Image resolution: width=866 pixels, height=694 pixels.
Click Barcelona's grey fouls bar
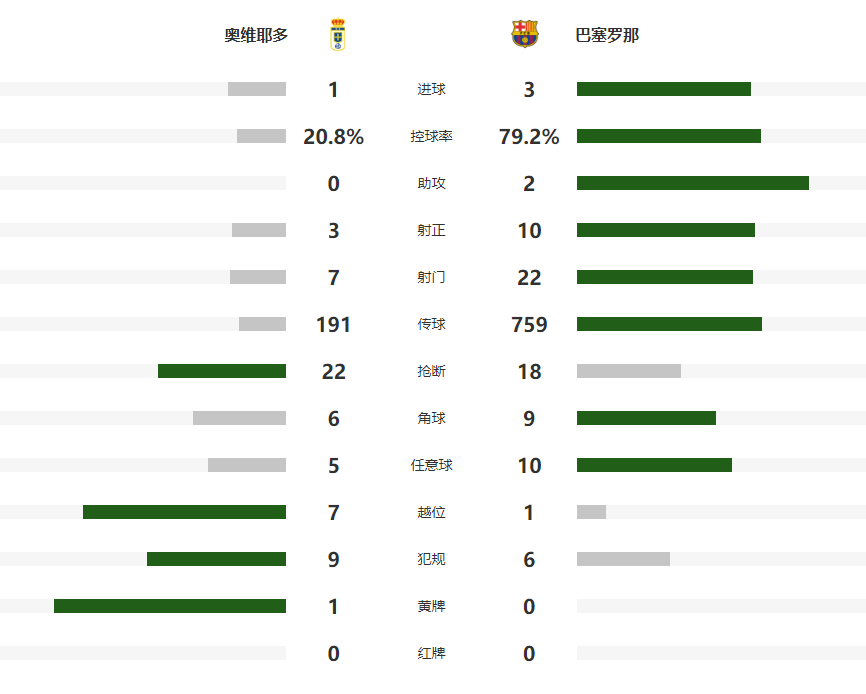(x=623, y=559)
